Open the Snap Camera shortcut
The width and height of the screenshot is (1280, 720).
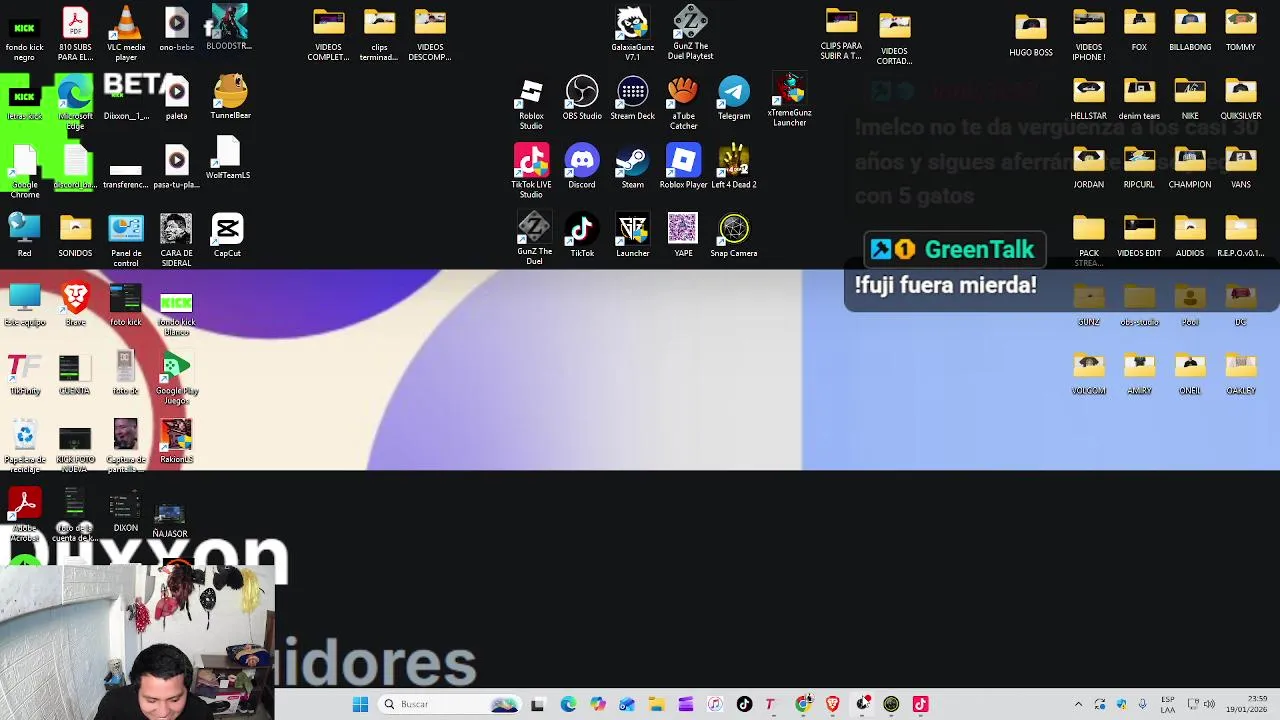click(x=734, y=236)
